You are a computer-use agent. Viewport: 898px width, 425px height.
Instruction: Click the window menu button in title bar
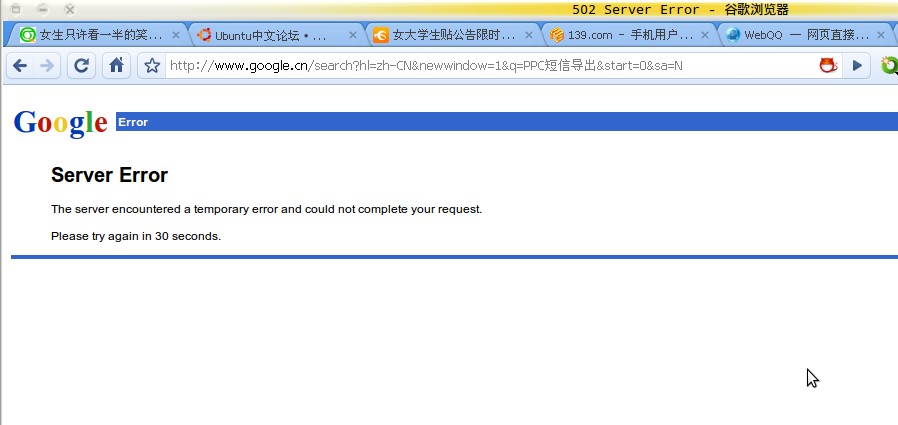15,9
